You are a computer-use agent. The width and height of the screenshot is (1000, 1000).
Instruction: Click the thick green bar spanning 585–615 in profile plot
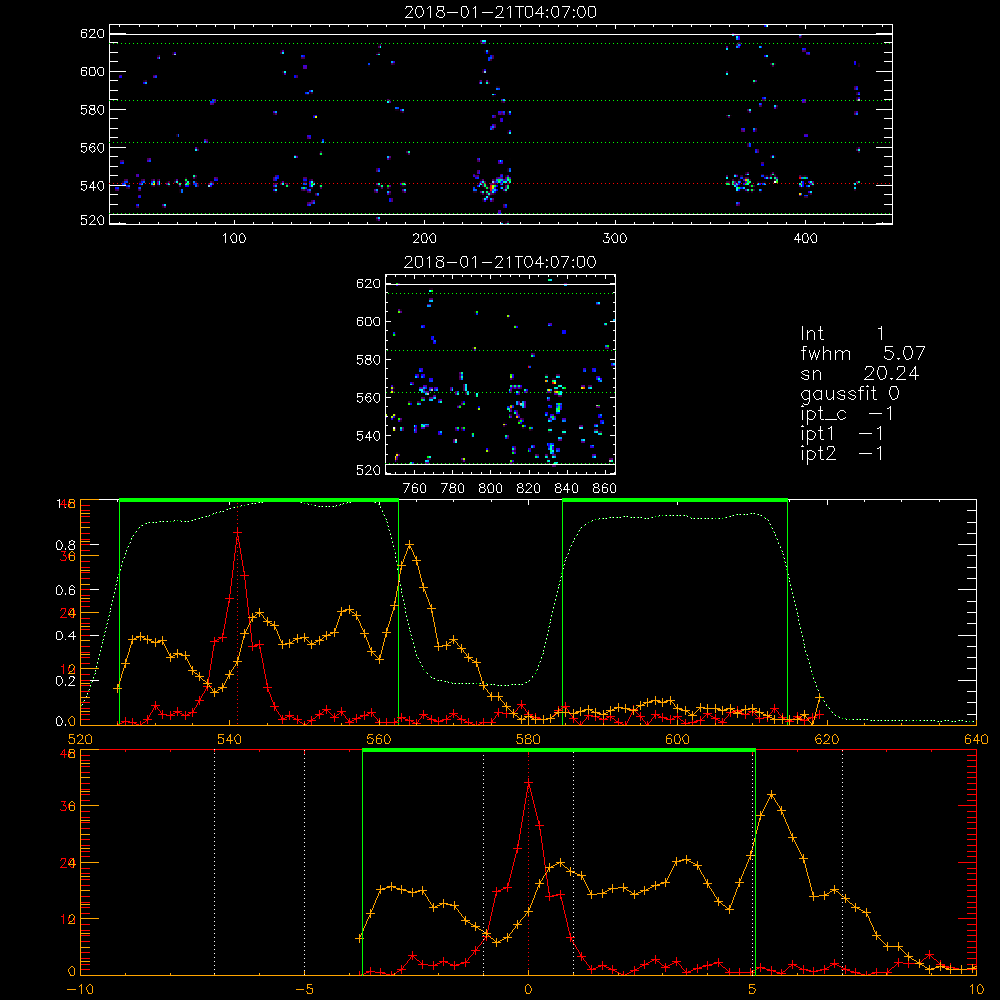[x=675, y=500]
